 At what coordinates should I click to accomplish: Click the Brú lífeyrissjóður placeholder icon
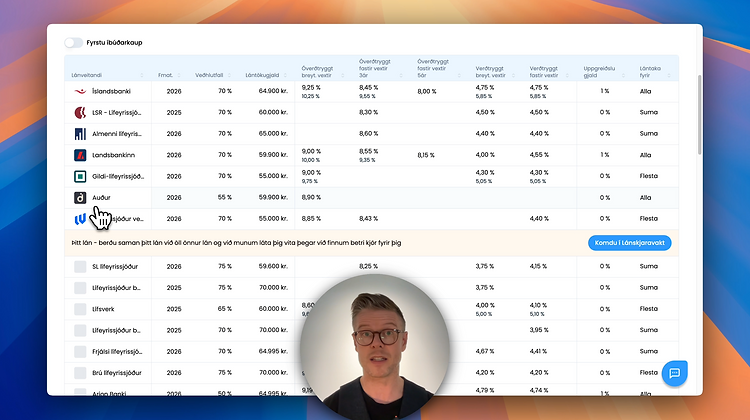click(x=80, y=373)
